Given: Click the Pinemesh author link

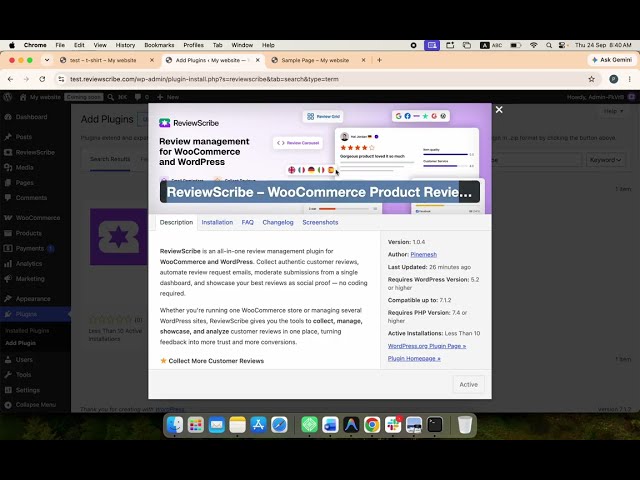Looking at the screenshot, I should (424, 254).
